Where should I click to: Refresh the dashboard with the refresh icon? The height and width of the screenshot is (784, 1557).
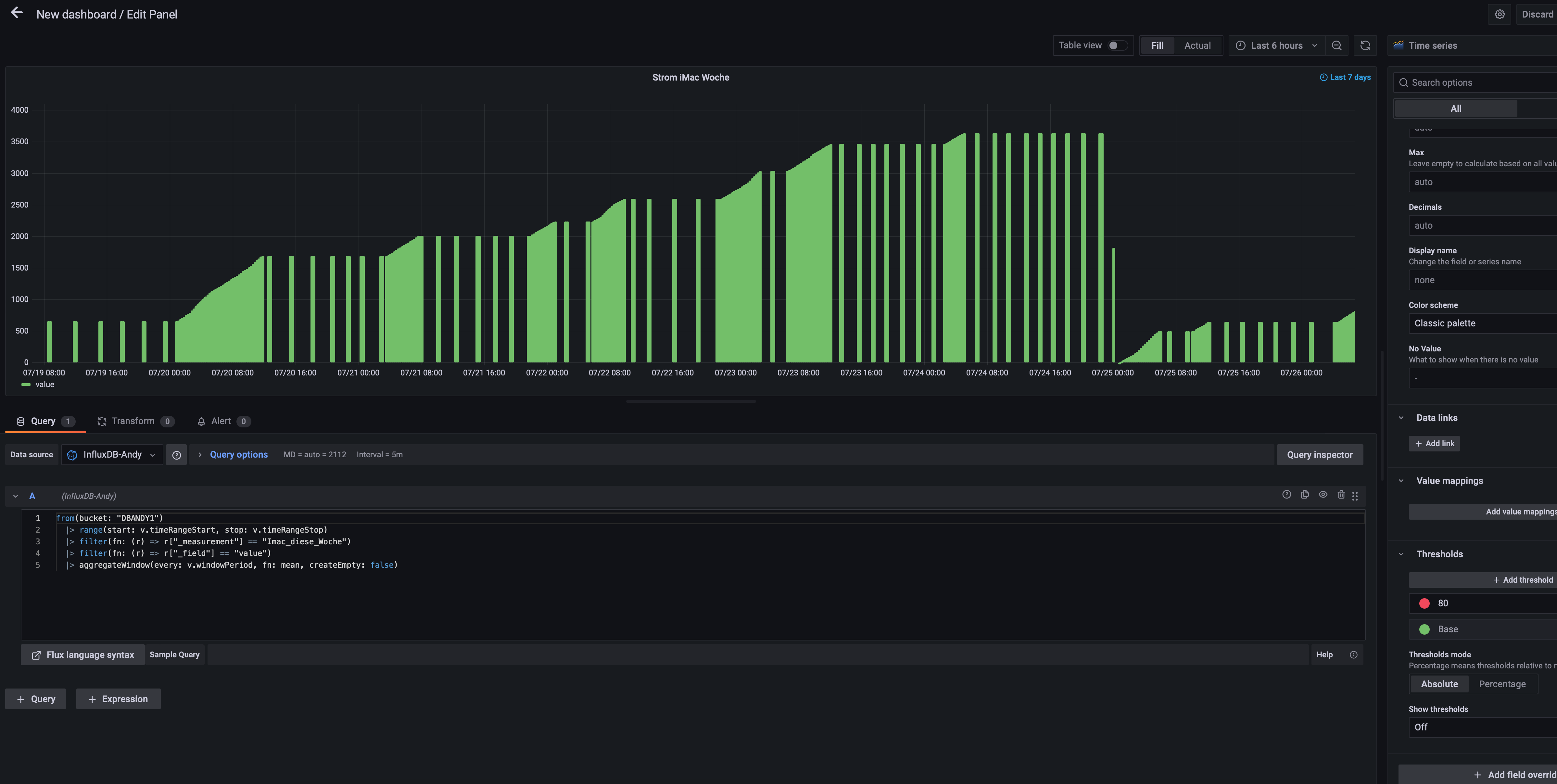[1365, 45]
